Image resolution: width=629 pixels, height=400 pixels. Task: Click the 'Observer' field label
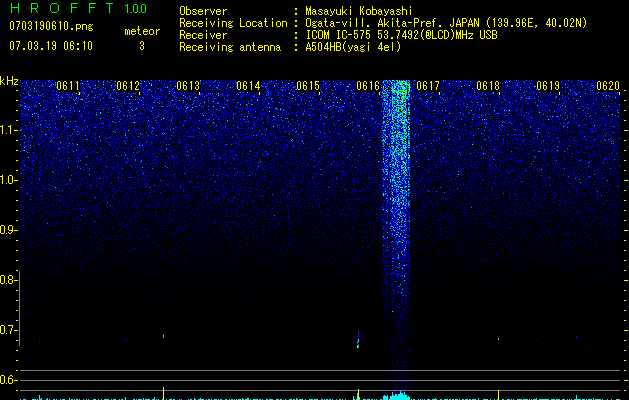click(x=203, y=11)
